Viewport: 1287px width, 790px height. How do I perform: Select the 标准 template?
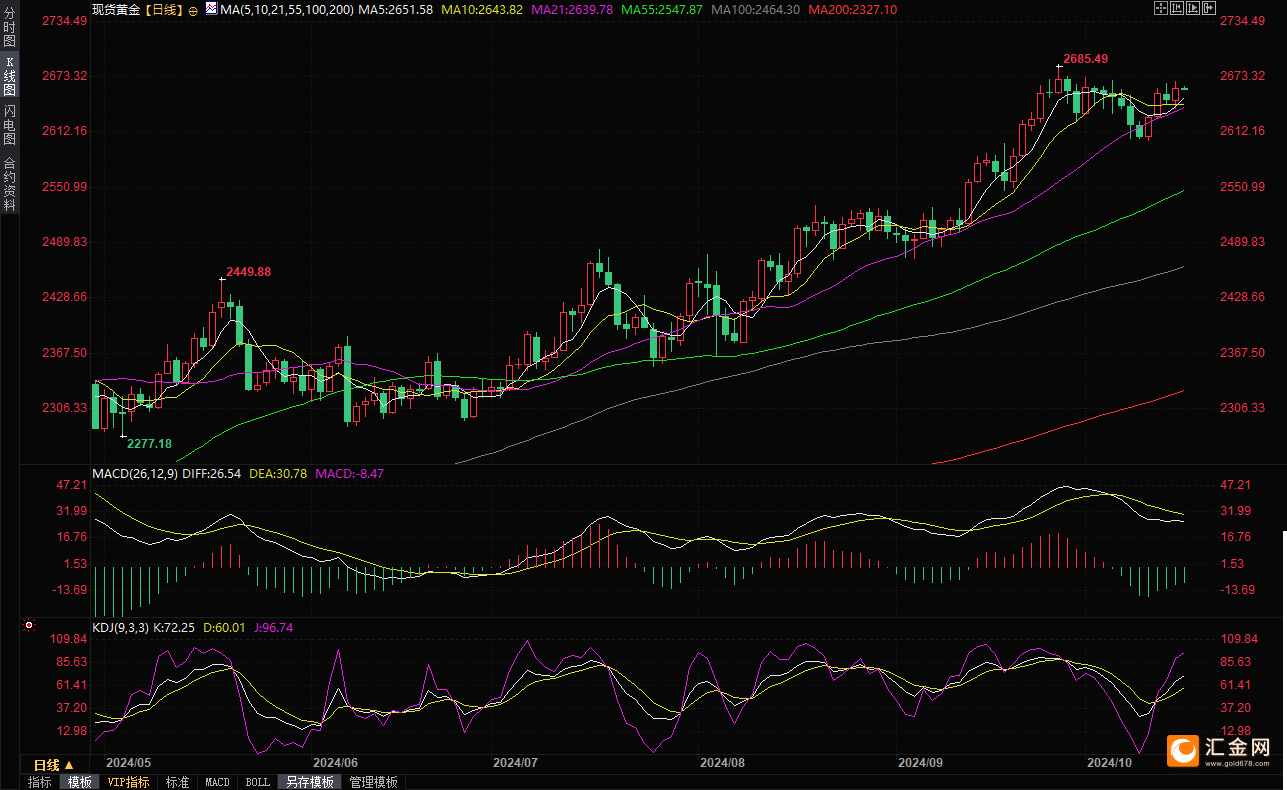pos(177,782)
